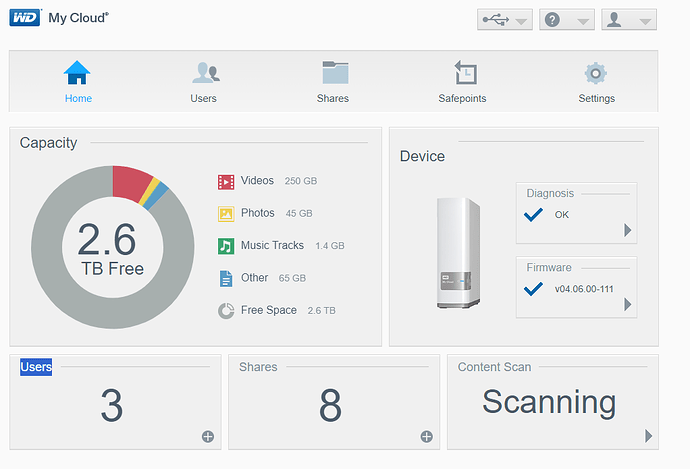Go to the Home tab
The width and height of the screenshot is (690, 469).
pyautogui.click(x=78, y=81)
